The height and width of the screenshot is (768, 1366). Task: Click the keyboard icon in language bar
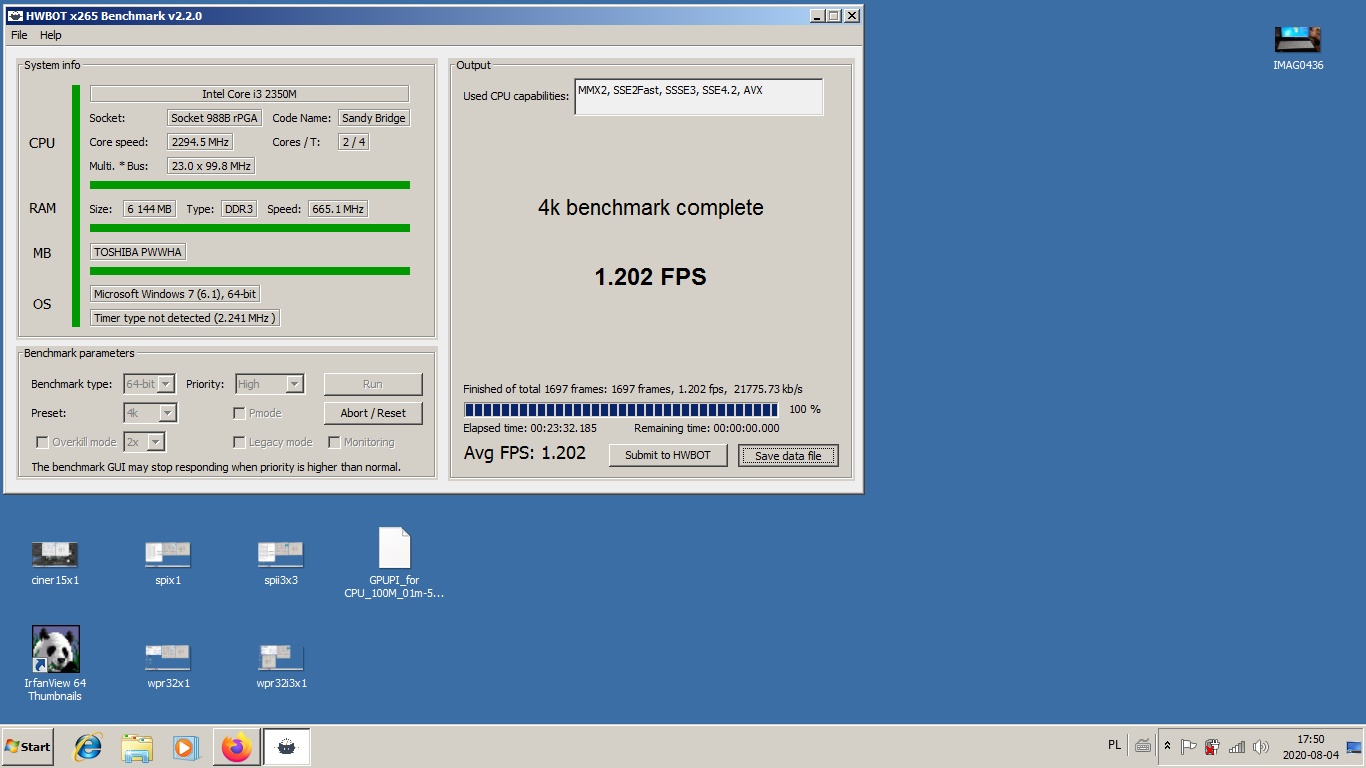(1143, 745)
